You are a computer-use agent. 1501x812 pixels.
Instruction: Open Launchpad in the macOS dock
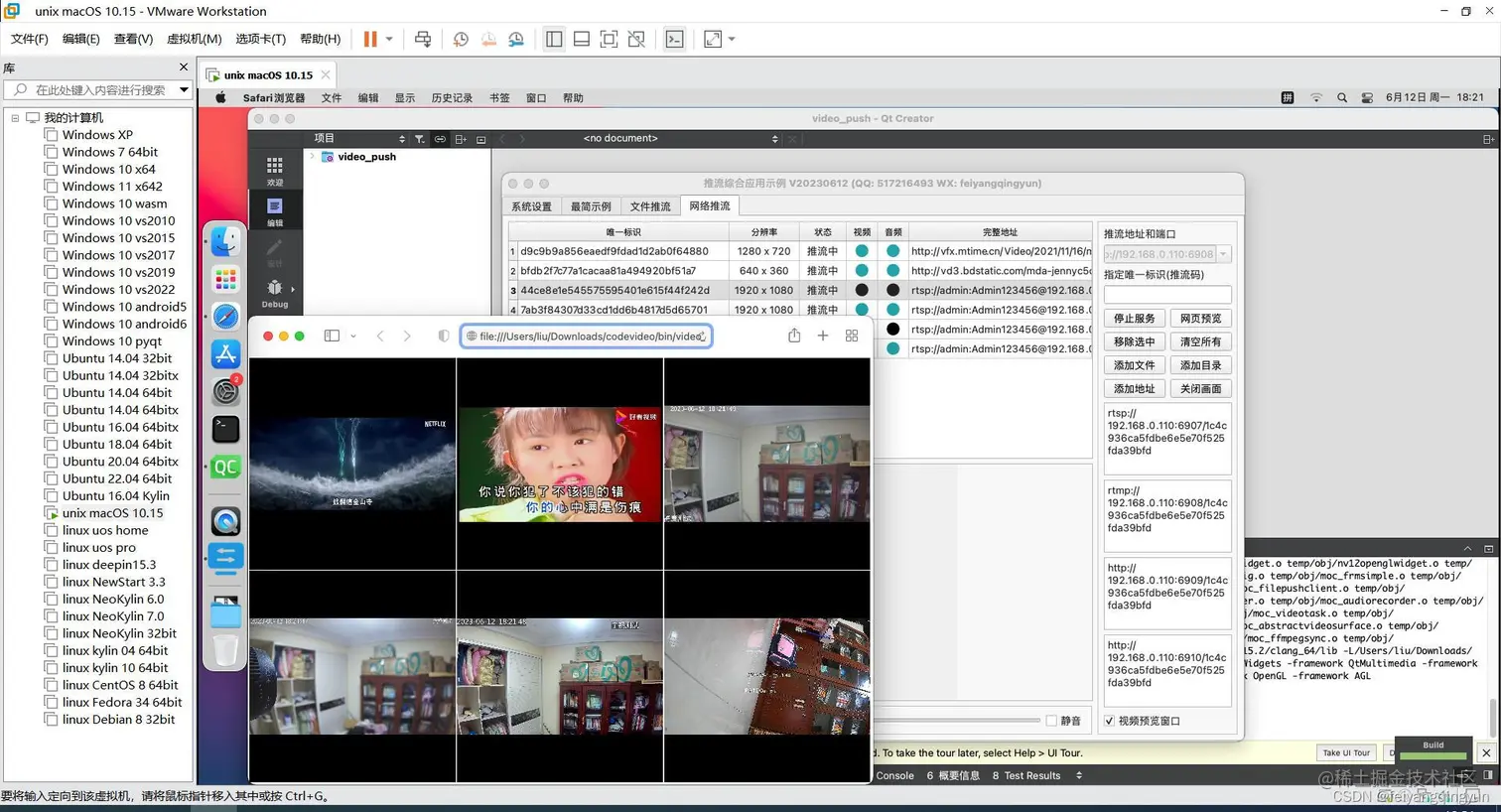tap(226, 279)
